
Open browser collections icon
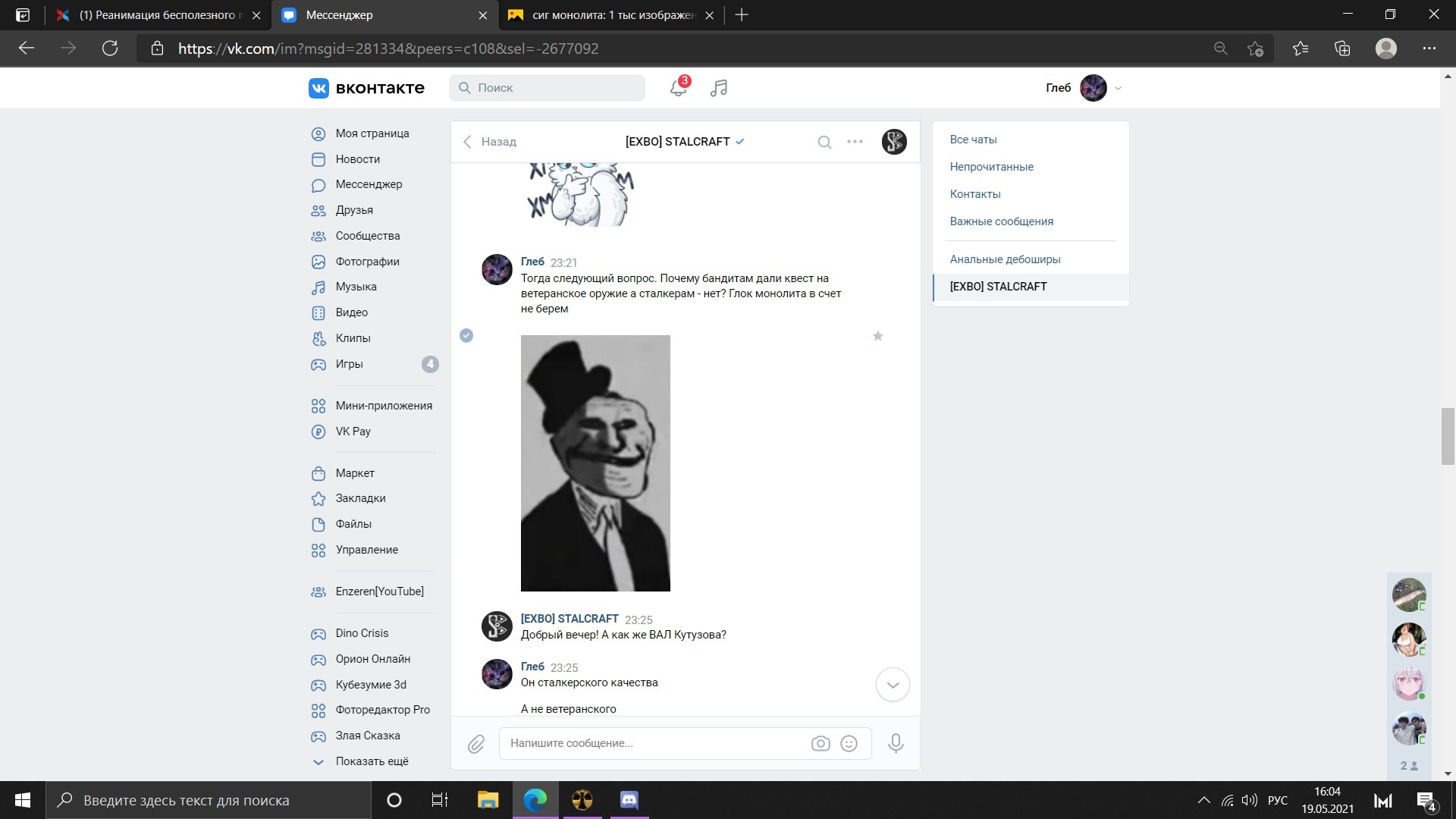coord(1342,49)
